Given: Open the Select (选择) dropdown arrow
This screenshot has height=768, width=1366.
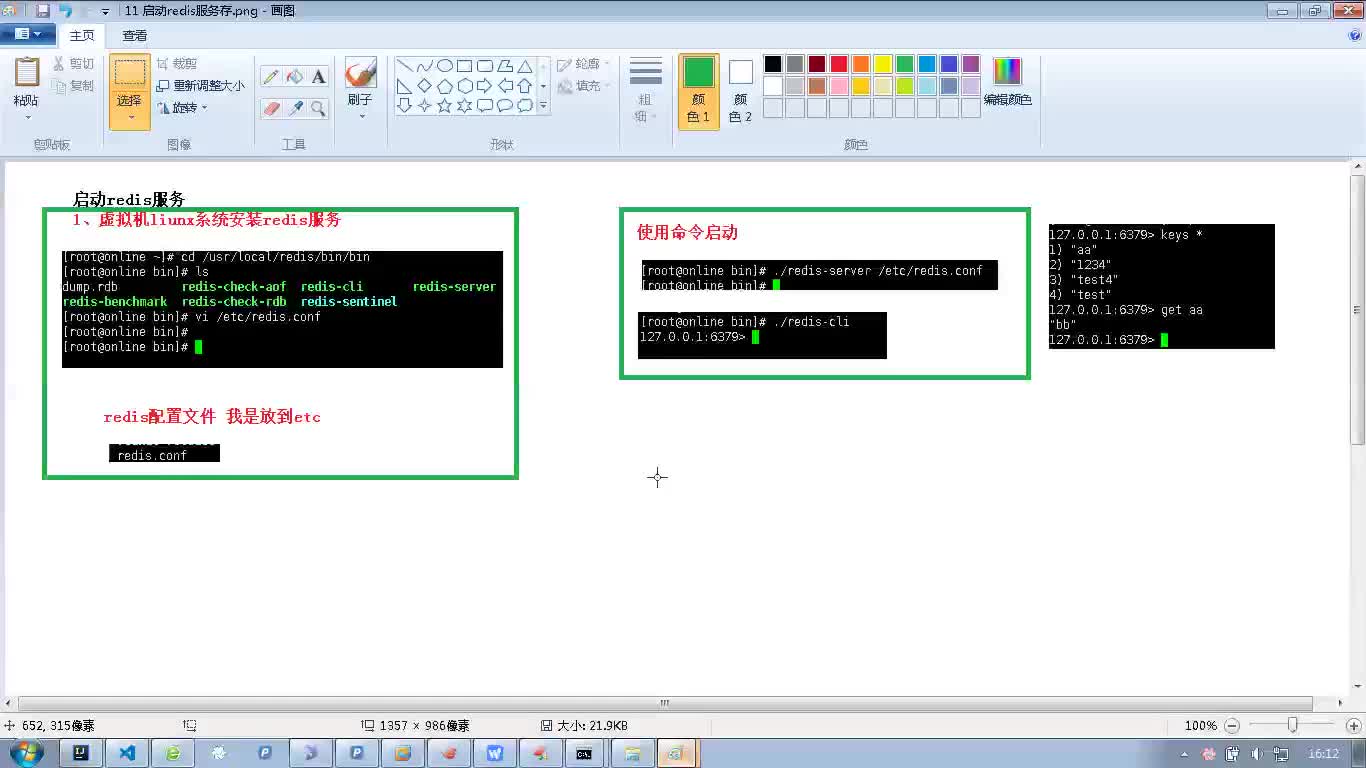Looking at the screenshot, I should pos(130,118).
